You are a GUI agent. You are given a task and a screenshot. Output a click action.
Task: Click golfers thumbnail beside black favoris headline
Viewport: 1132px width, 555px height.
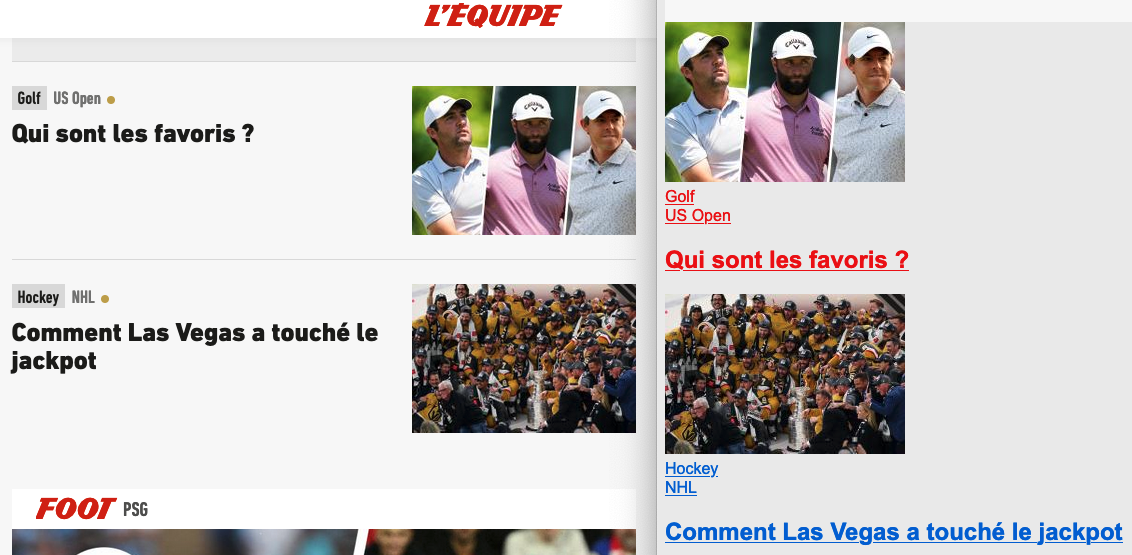[x=523, y=160]
